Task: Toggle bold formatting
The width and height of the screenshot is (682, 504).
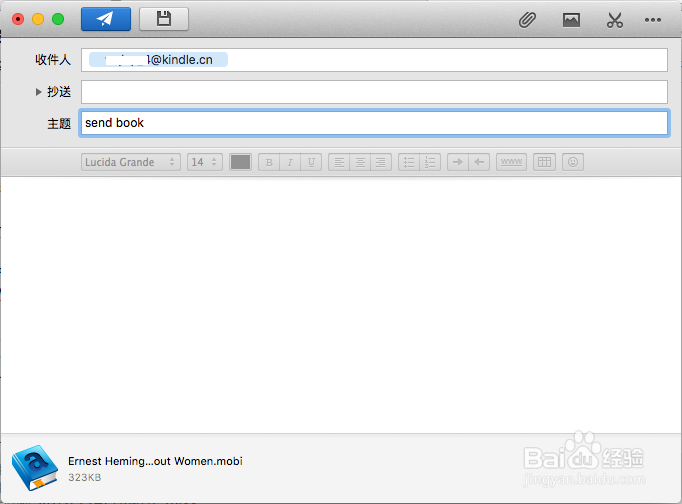Action: 269,162
